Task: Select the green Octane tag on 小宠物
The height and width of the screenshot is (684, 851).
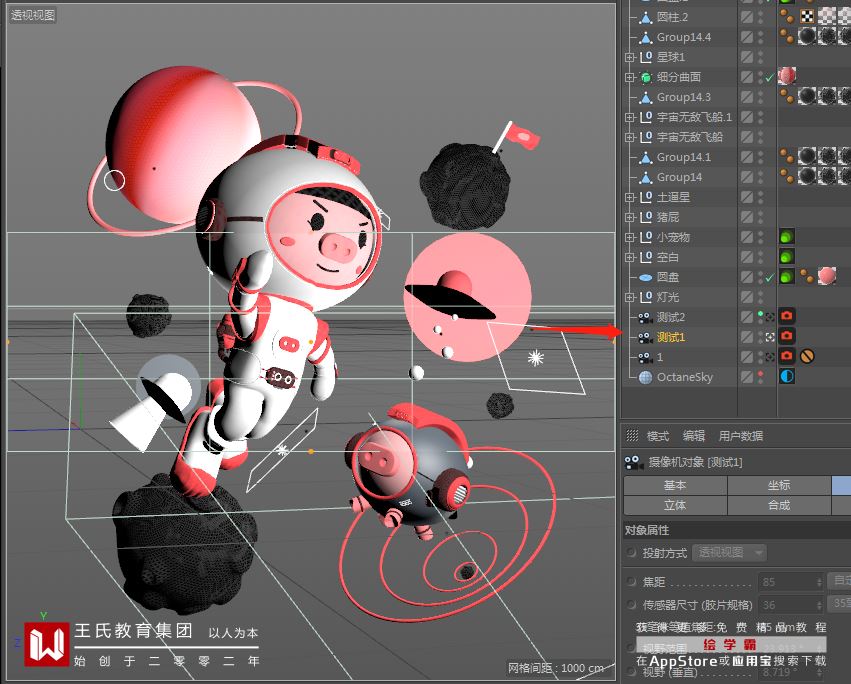Action: tap(786, 237)
